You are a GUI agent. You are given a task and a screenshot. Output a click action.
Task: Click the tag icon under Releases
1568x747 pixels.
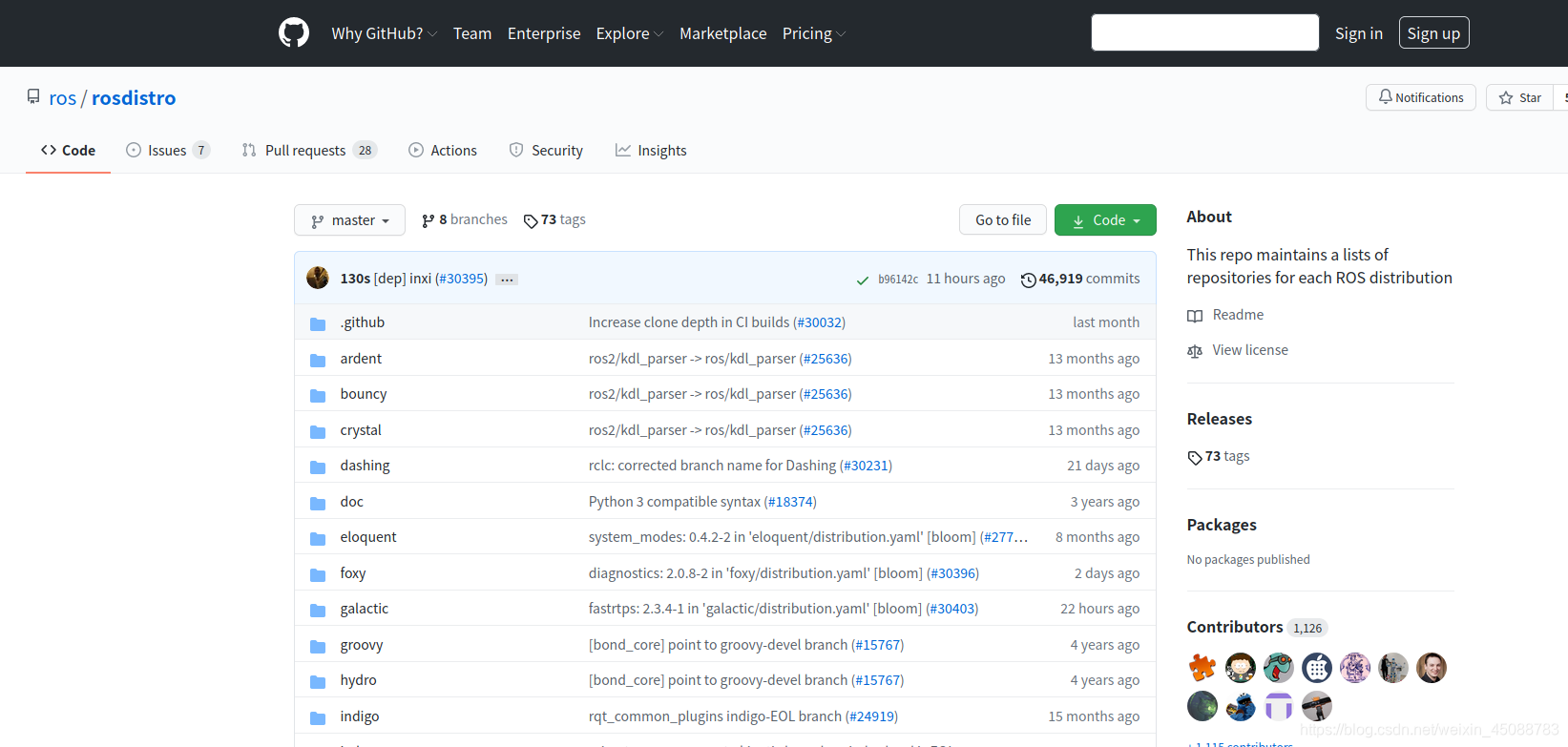click(x=1194, y=457)
